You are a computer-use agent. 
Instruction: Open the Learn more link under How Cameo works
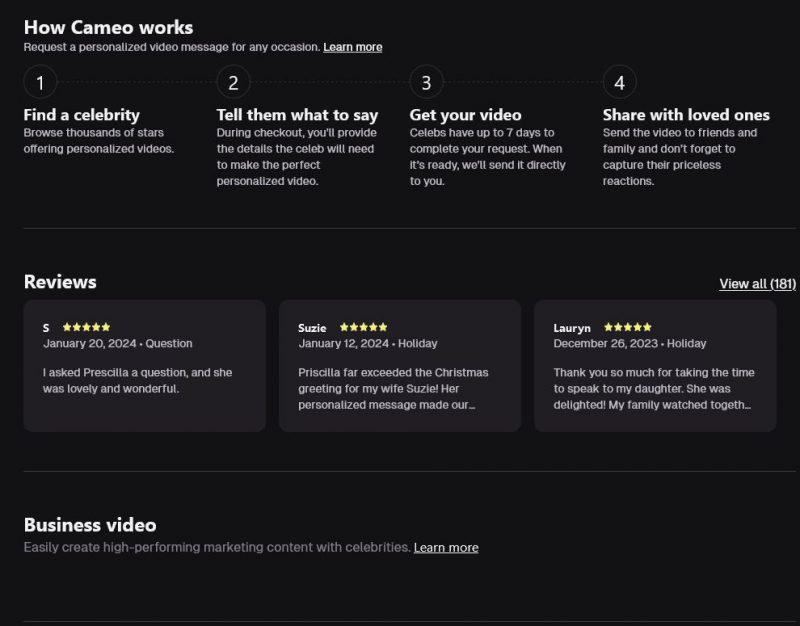click(352, 47)
